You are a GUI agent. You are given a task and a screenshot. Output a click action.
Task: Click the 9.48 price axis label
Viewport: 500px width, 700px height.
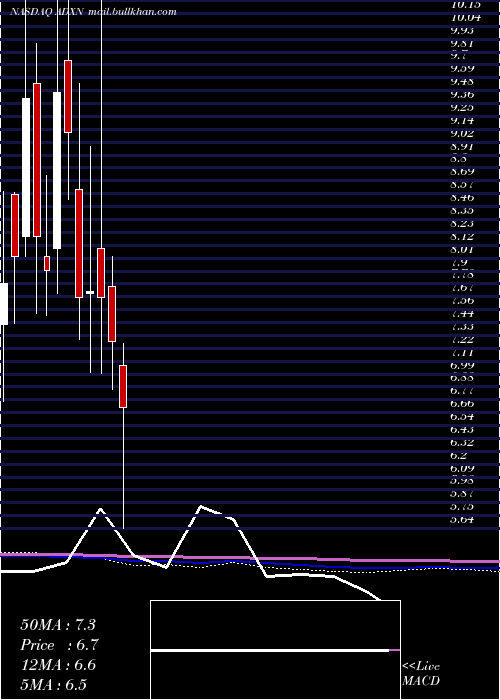pyautogui.click(x=462, y=82)
